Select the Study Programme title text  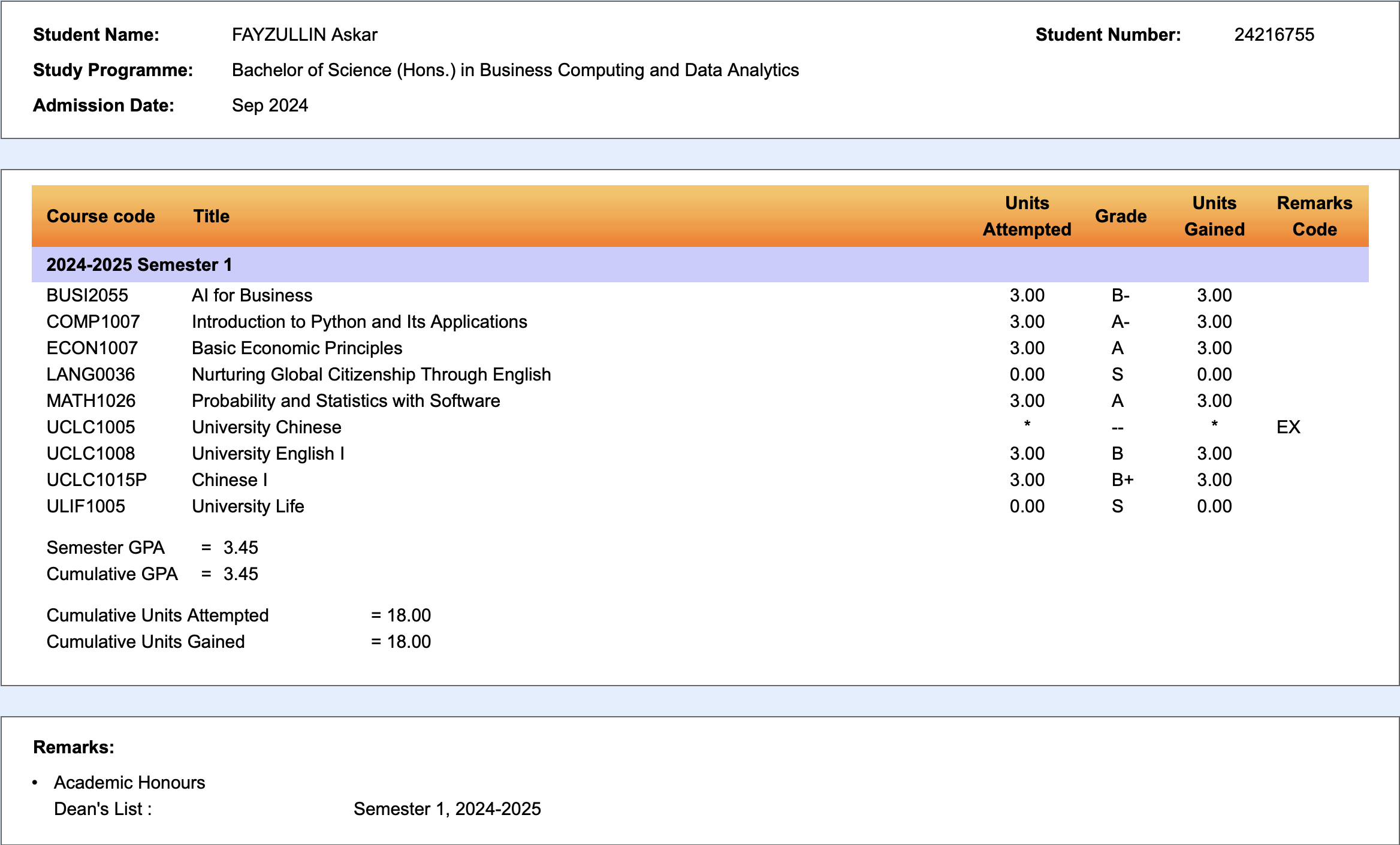click(x=514, y=70)
